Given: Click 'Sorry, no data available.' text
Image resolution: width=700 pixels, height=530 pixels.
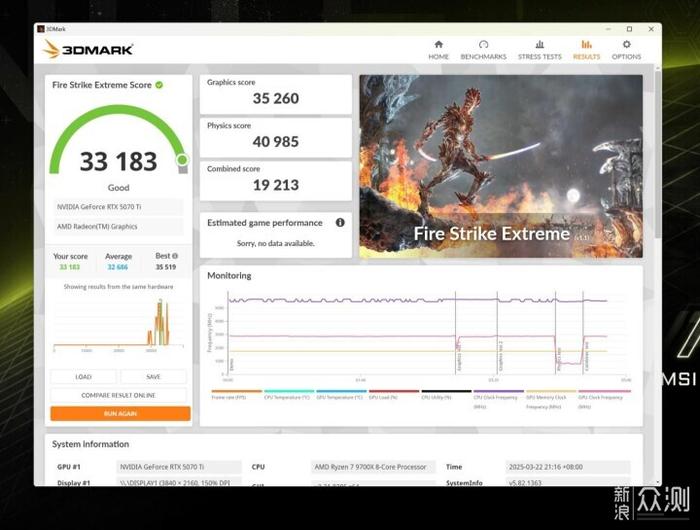Looking at the screenshot, I should click(x=275, y=243).
